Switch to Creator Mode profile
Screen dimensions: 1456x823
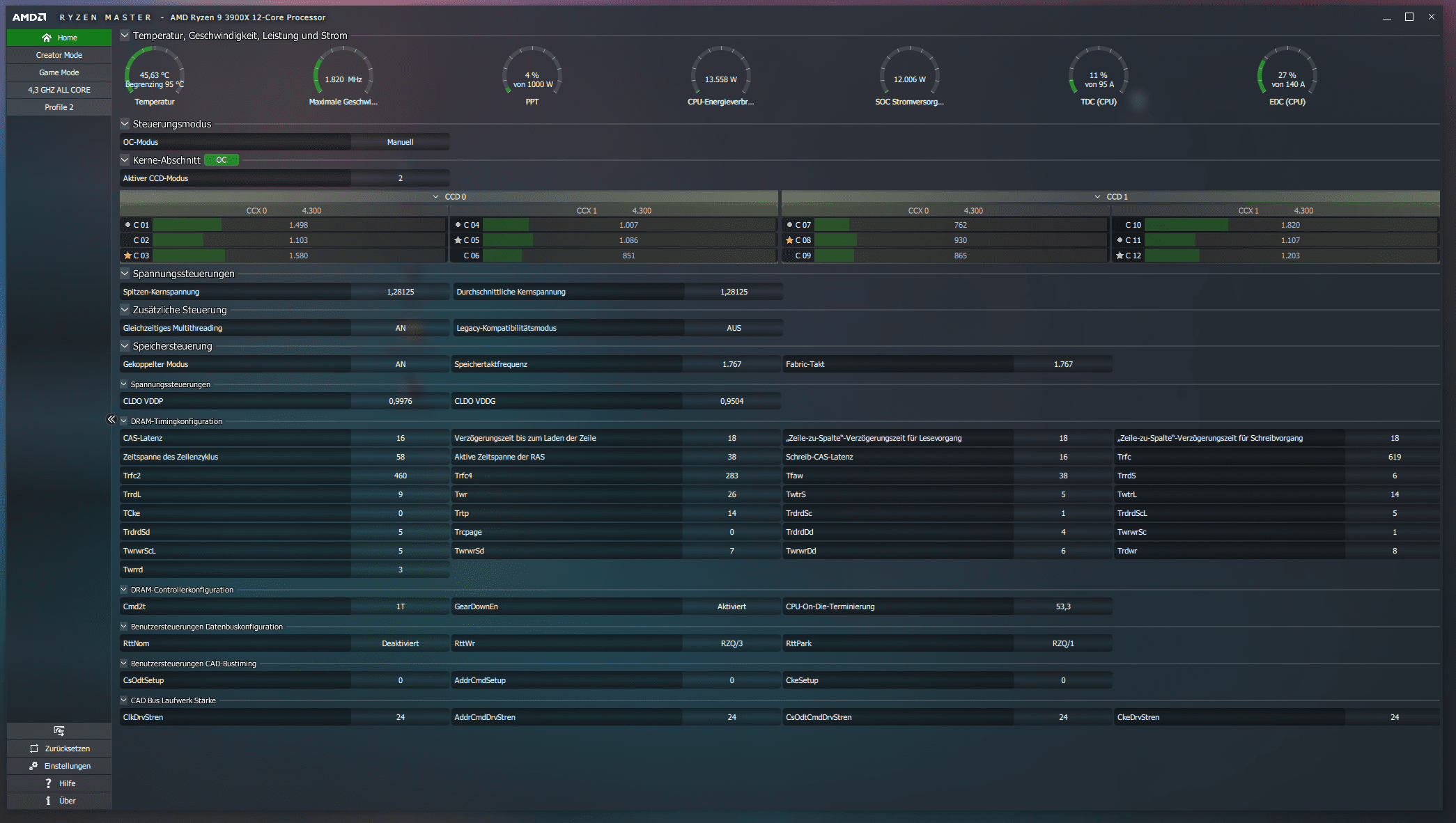[59, 55]
